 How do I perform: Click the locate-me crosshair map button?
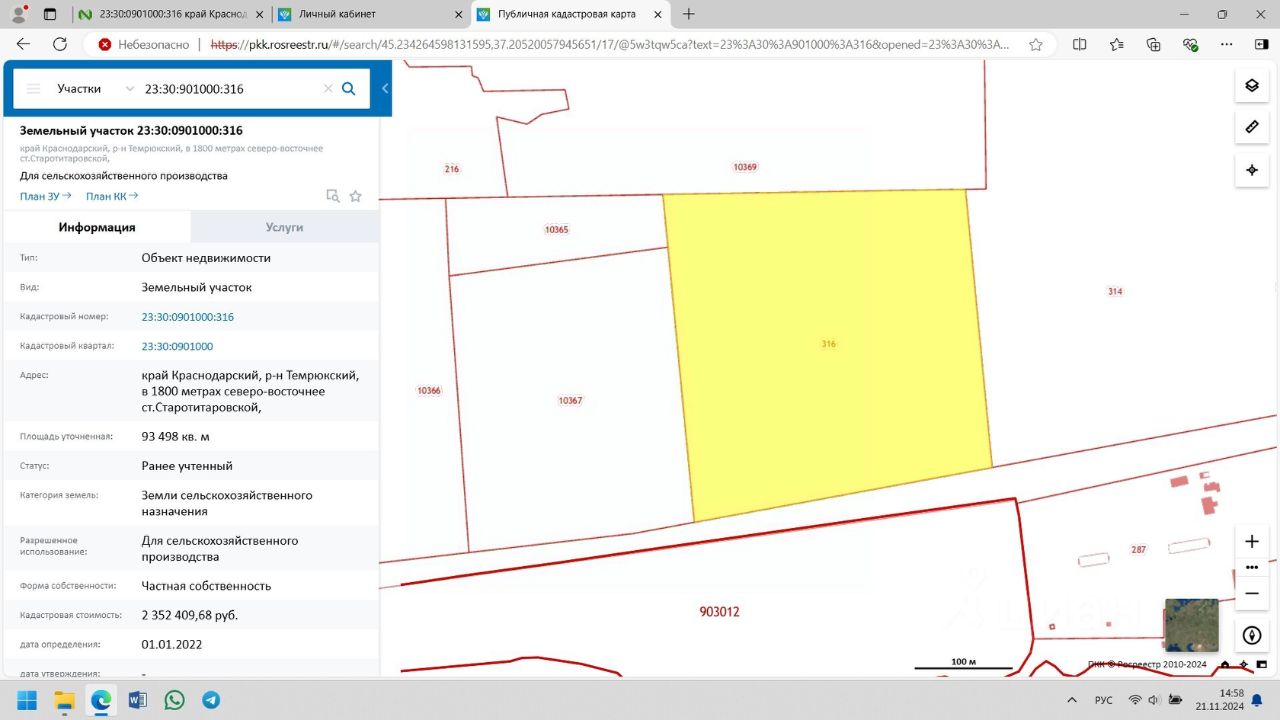[1251, 170]
